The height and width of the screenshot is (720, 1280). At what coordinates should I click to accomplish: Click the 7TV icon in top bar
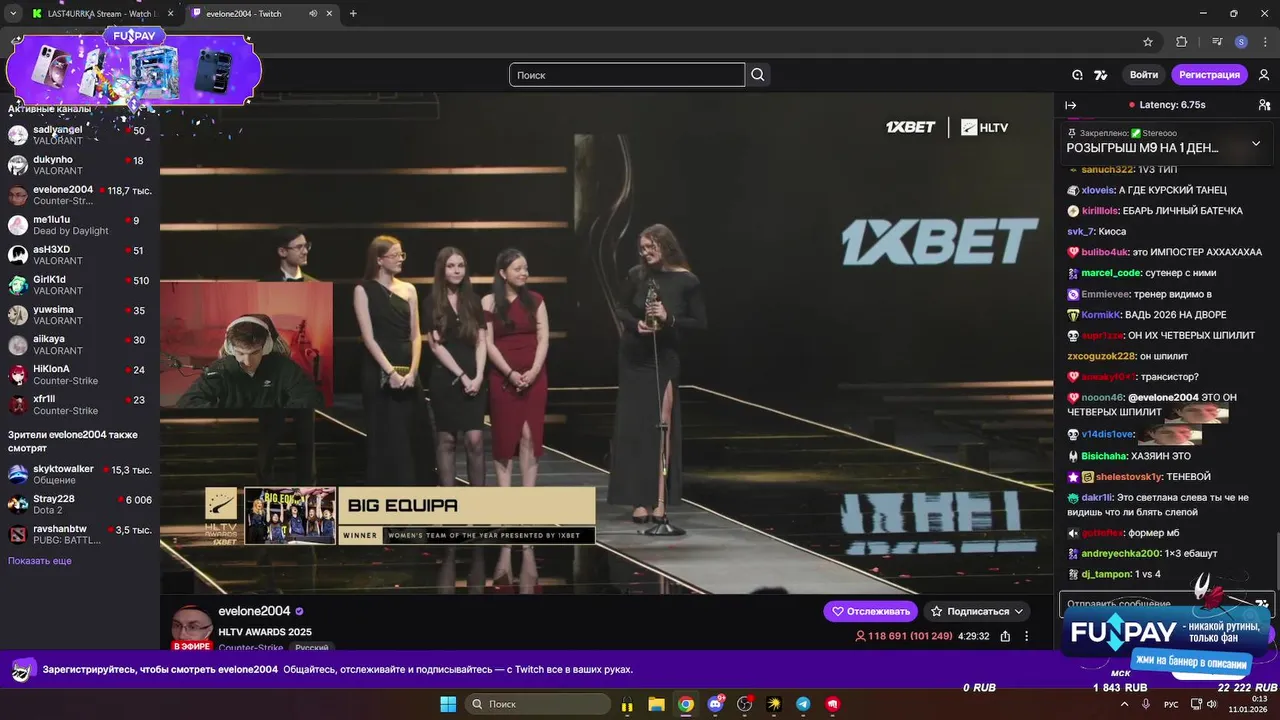[x=1101, y=75]
